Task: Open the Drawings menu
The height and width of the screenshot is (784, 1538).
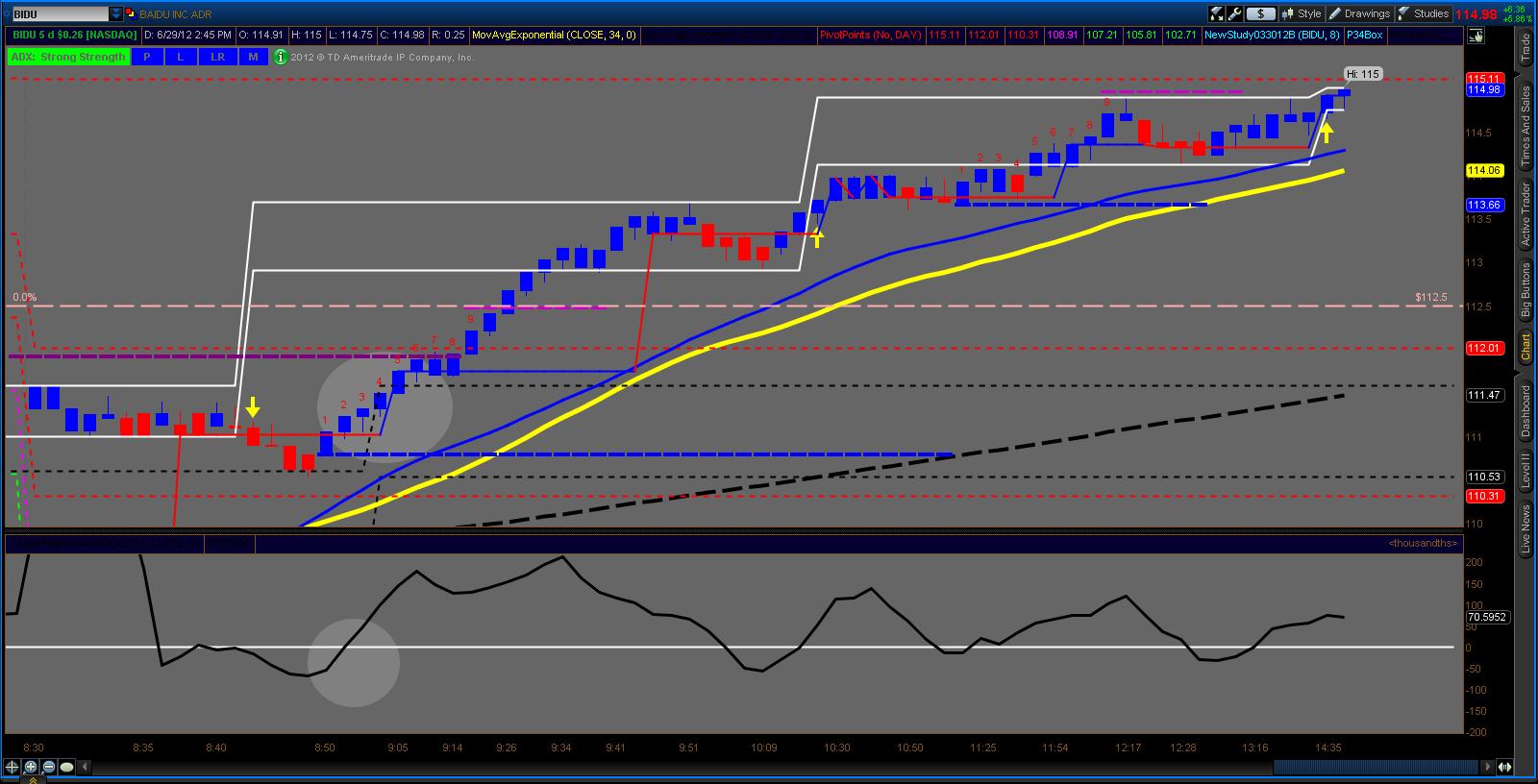Action: point(1360,13)
